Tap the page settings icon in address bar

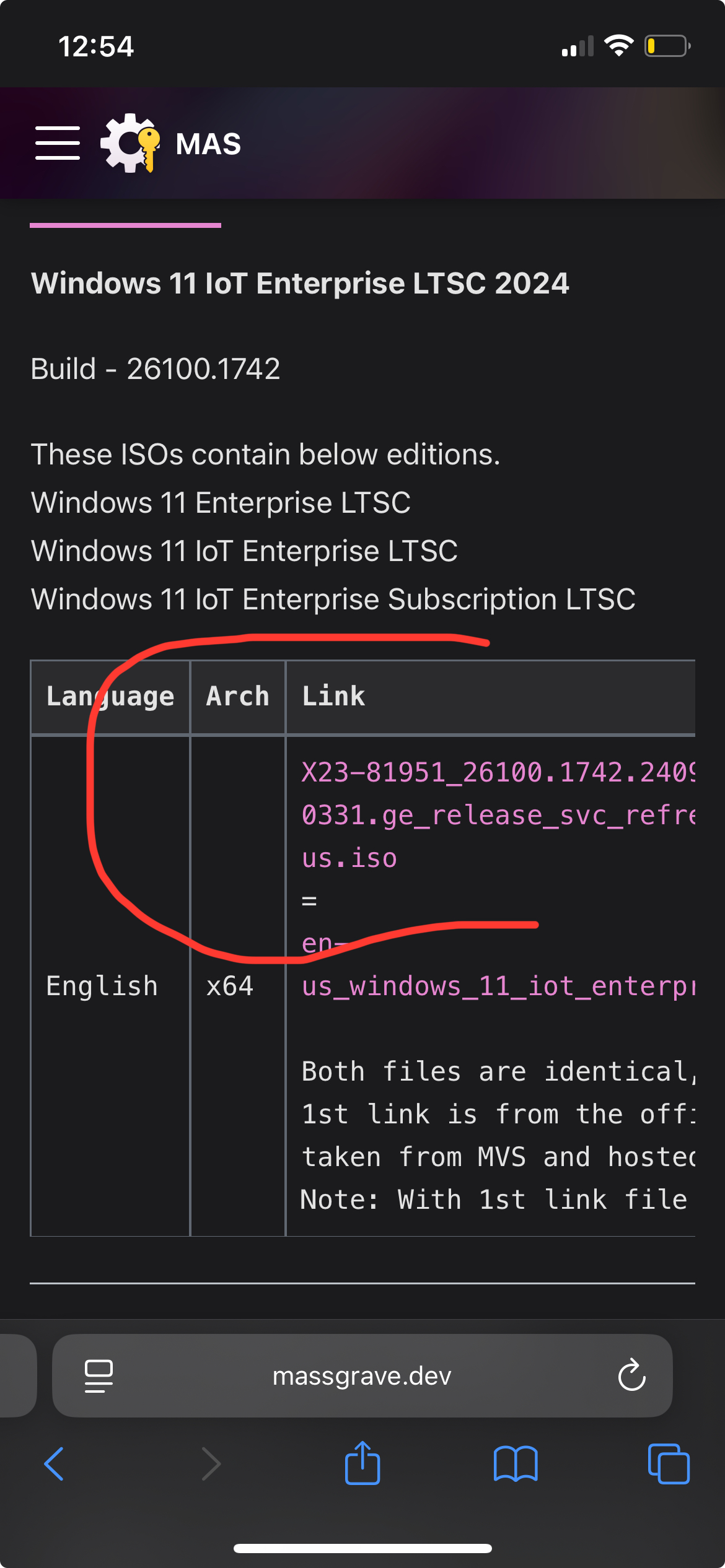(x=99, y=1376)
